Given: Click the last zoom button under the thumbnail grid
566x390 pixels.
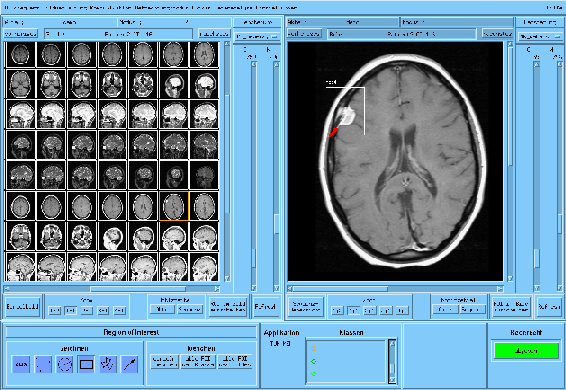Looking at the screenshot, I should point(119,311).
